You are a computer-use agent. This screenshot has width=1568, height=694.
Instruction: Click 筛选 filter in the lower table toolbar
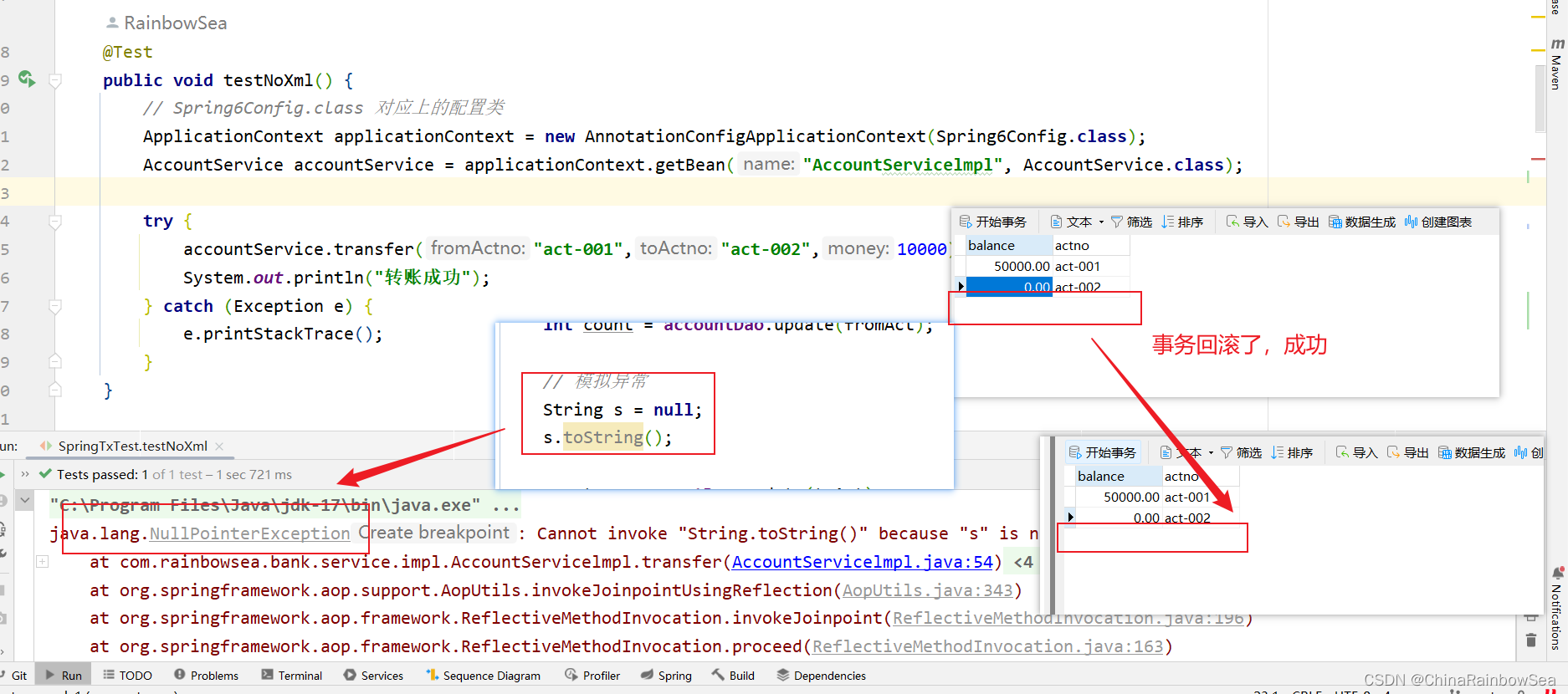coord(1241,452)
